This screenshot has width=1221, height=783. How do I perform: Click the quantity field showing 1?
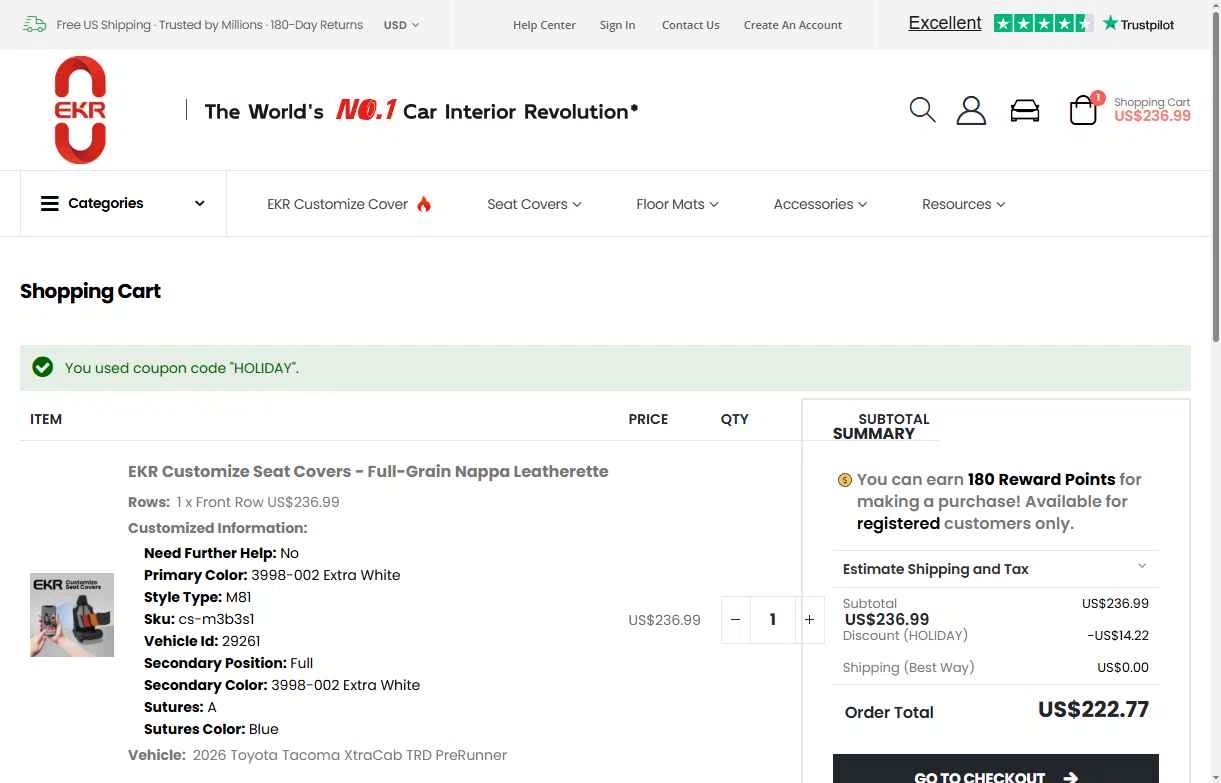772,620
